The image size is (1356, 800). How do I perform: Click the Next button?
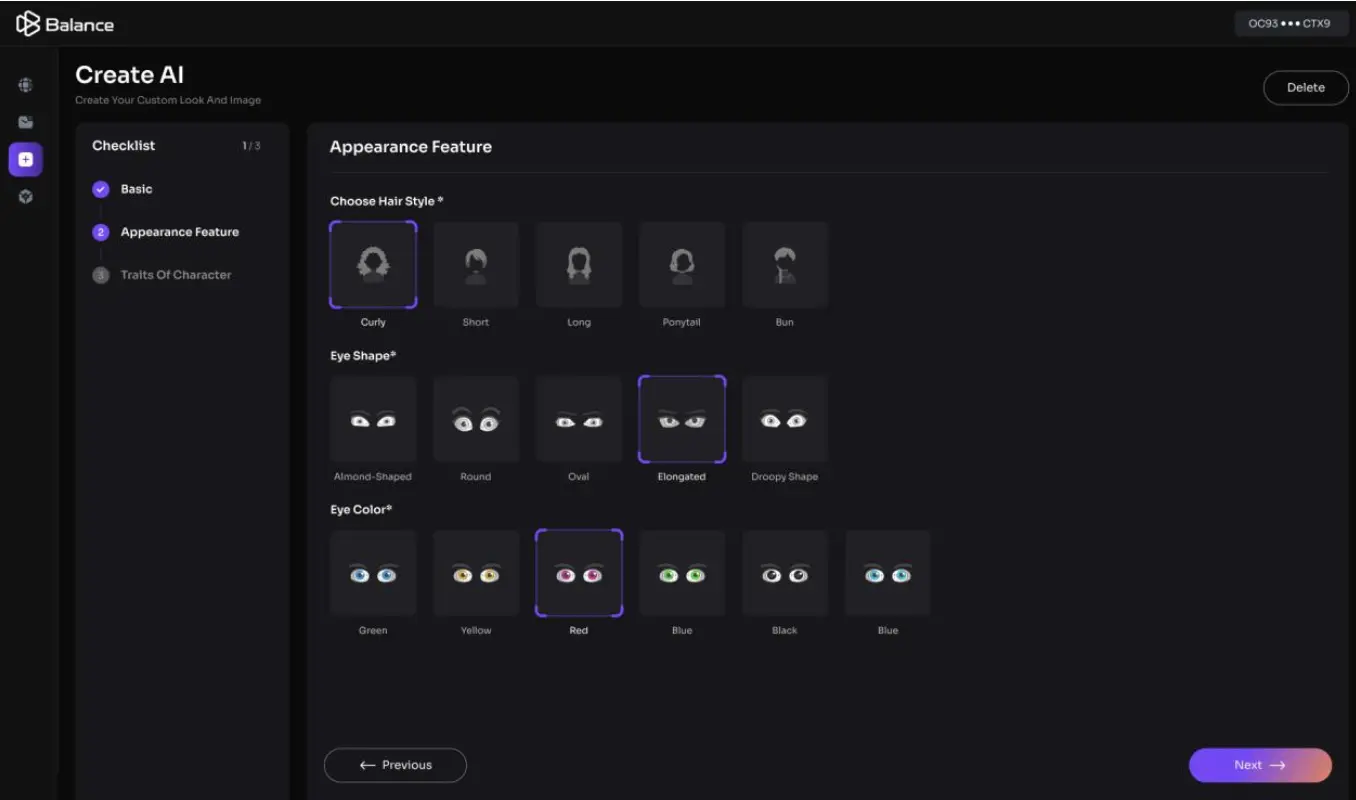tap(1259, 765)
